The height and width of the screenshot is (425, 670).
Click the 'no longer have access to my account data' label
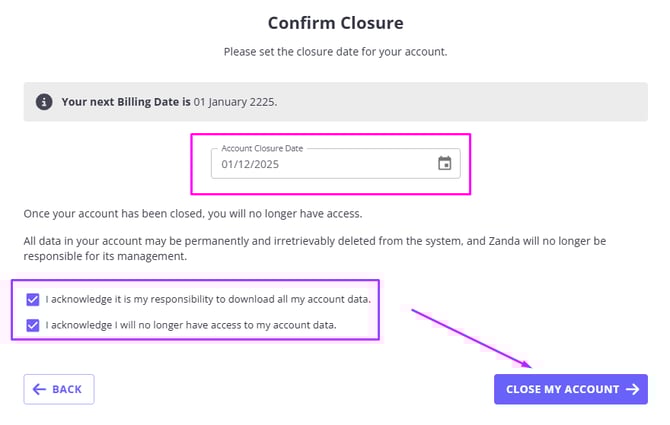tap(191, 324)
